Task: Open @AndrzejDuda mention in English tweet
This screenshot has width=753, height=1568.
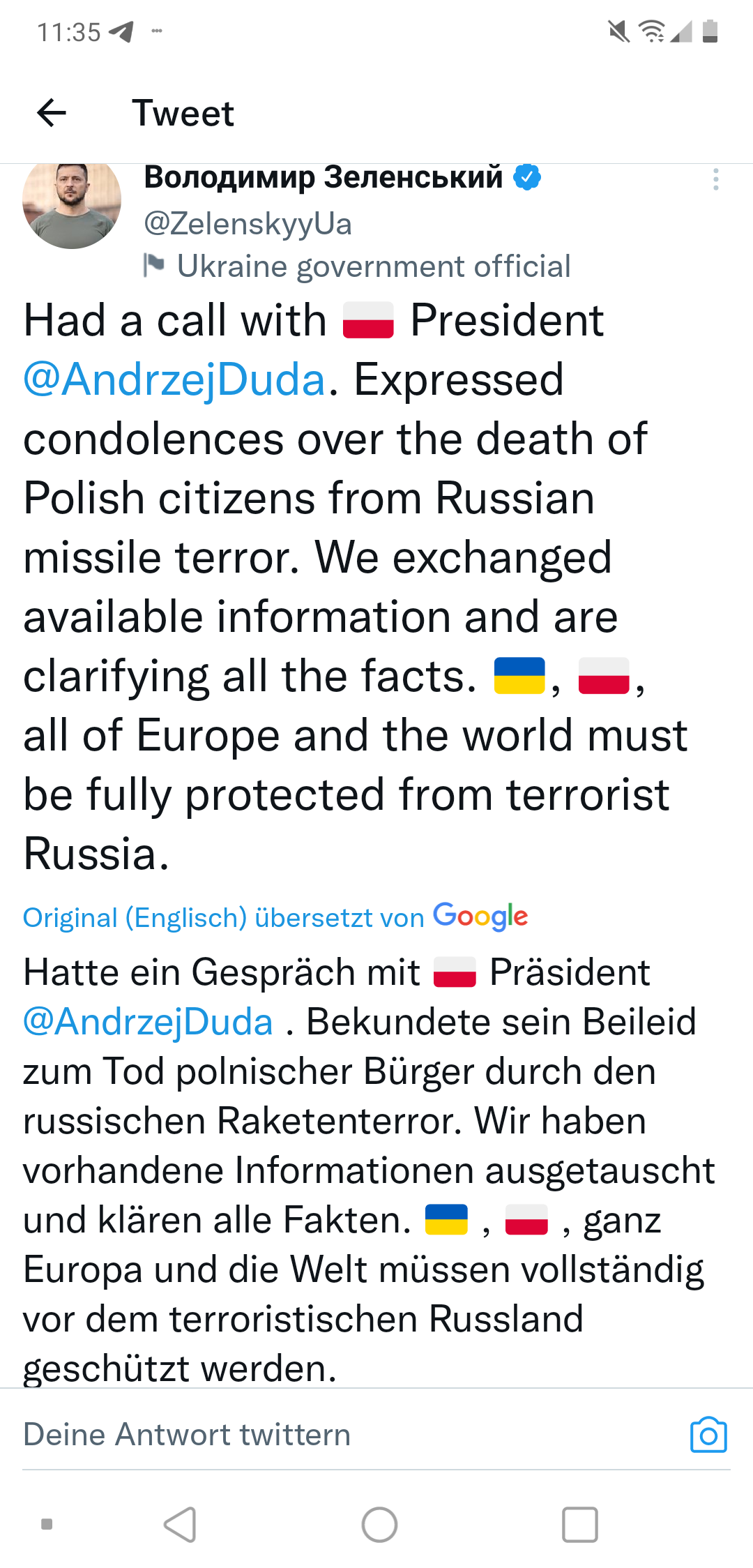Action: tap(174, 380)
